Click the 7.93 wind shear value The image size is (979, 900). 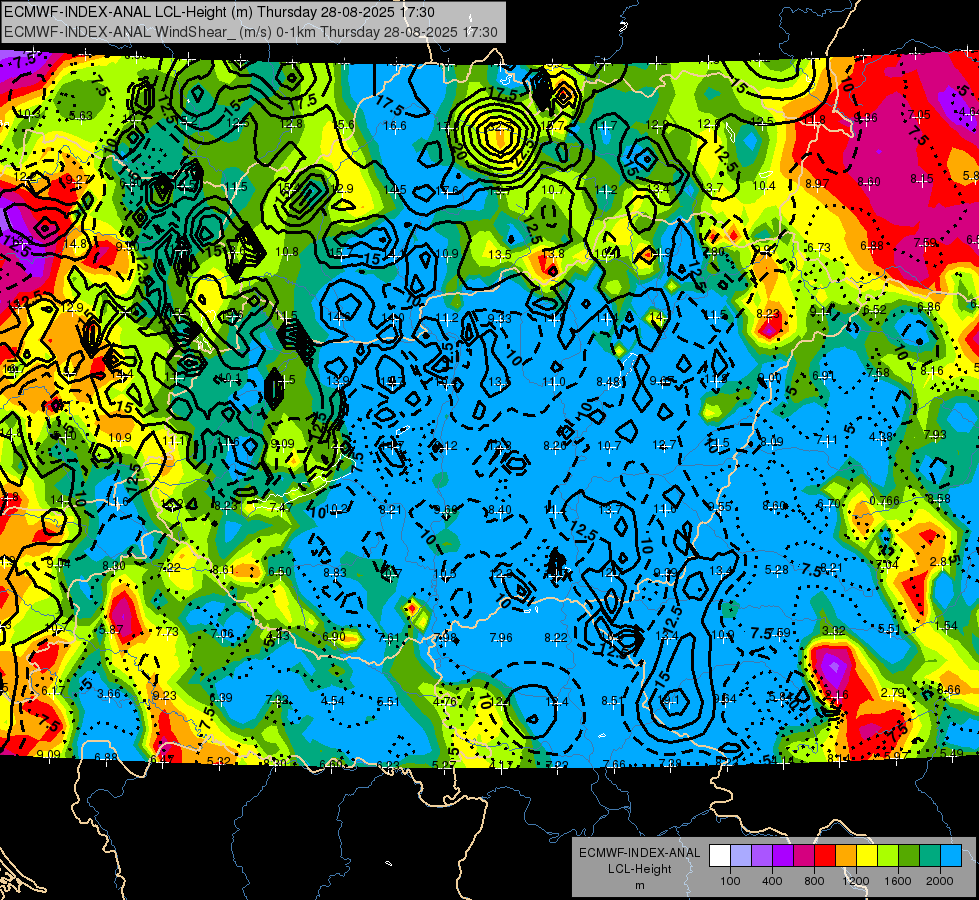click(x=935, y=435)
